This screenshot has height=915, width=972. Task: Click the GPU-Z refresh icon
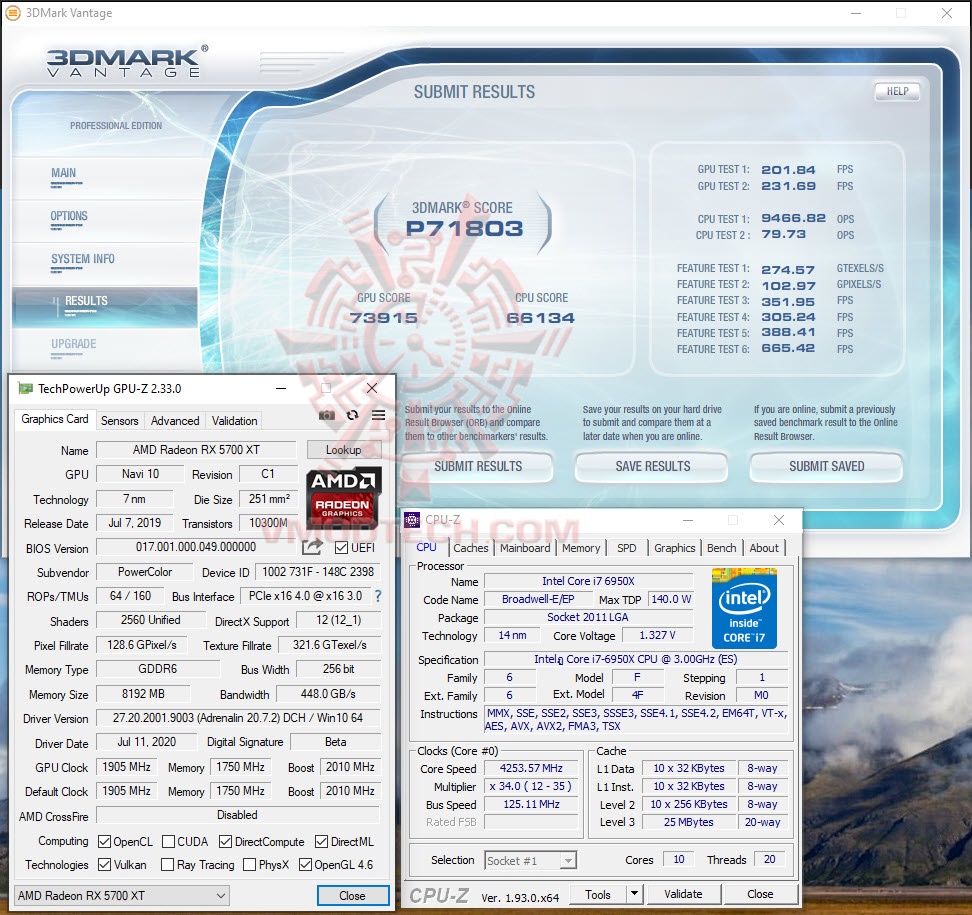353,415
